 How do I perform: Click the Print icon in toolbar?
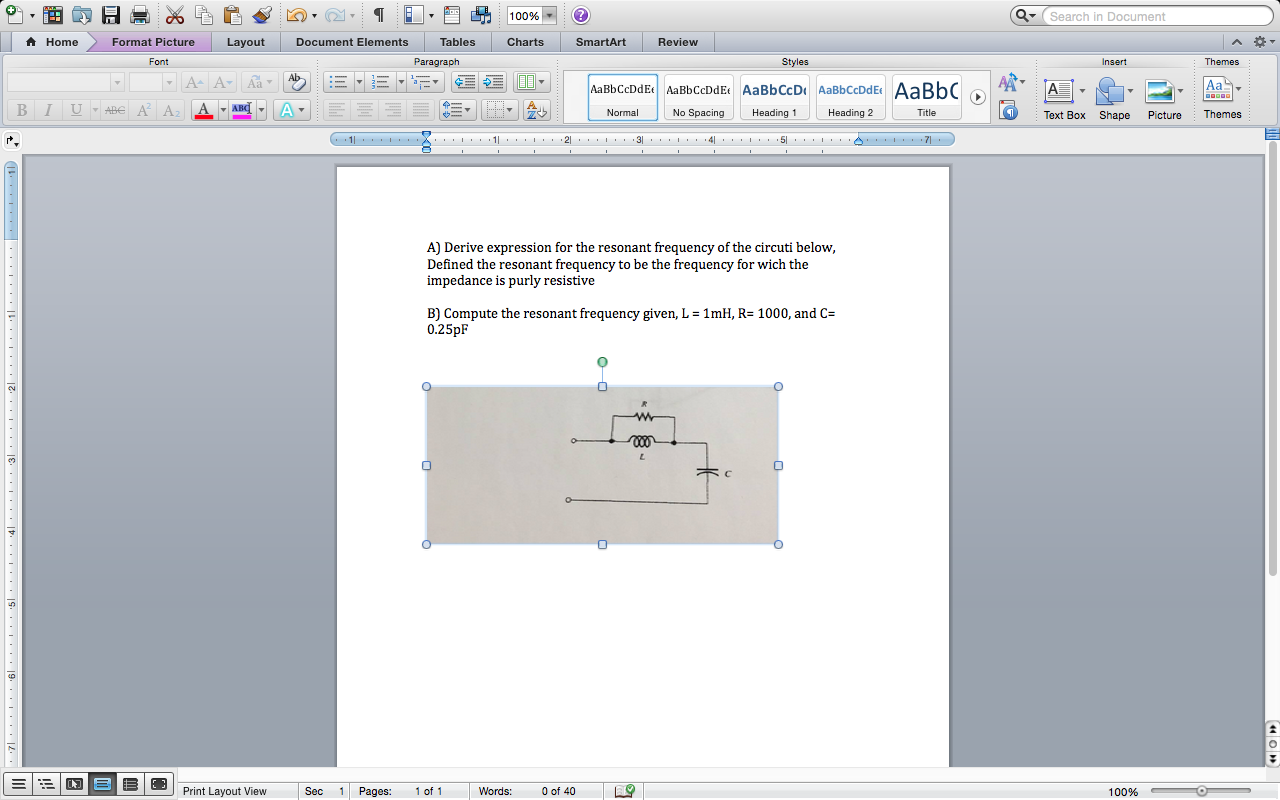coord(140,16)
